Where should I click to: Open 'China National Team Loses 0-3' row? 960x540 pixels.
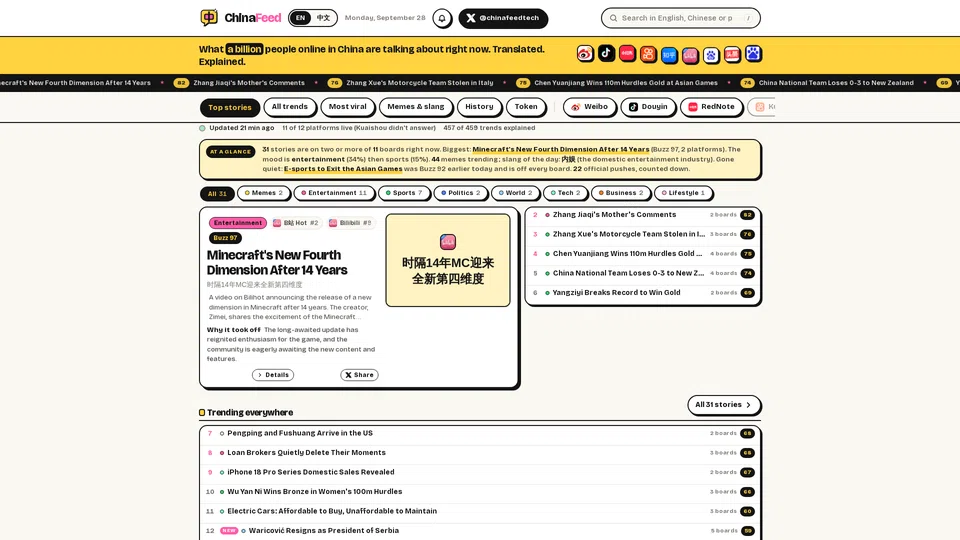643,274
